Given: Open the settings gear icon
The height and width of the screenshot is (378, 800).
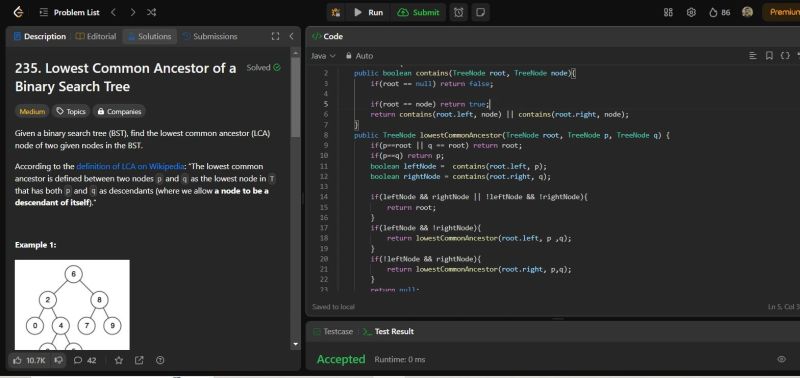Looking at the screenshot, I should click(x=691, y=12).
